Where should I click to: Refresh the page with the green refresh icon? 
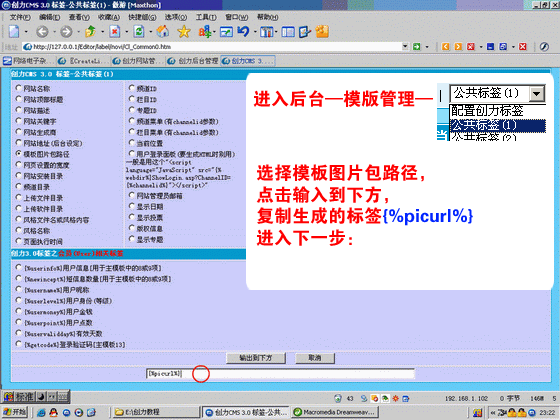click(x=139, y=32)
